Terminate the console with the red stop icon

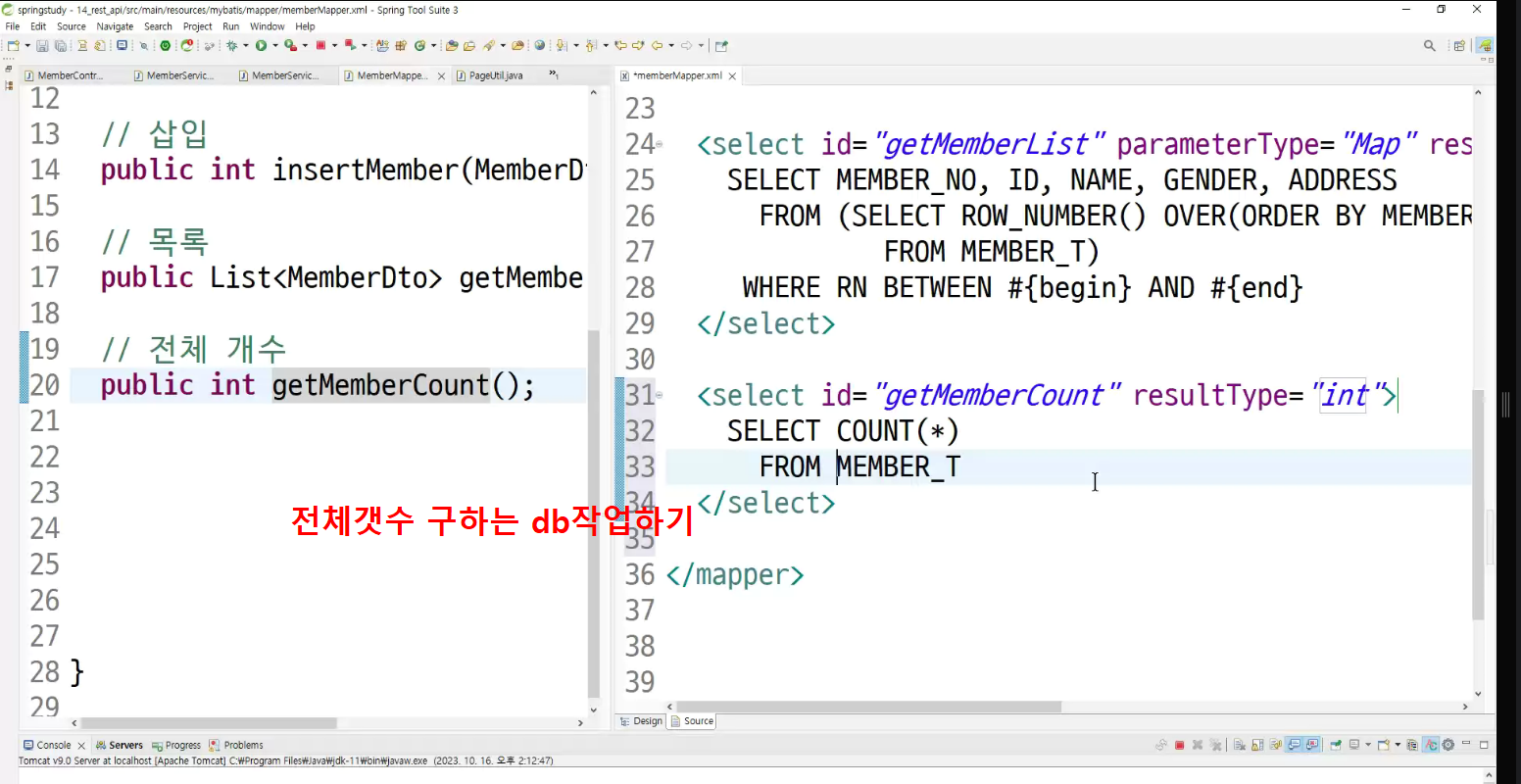pos(1179,745)
